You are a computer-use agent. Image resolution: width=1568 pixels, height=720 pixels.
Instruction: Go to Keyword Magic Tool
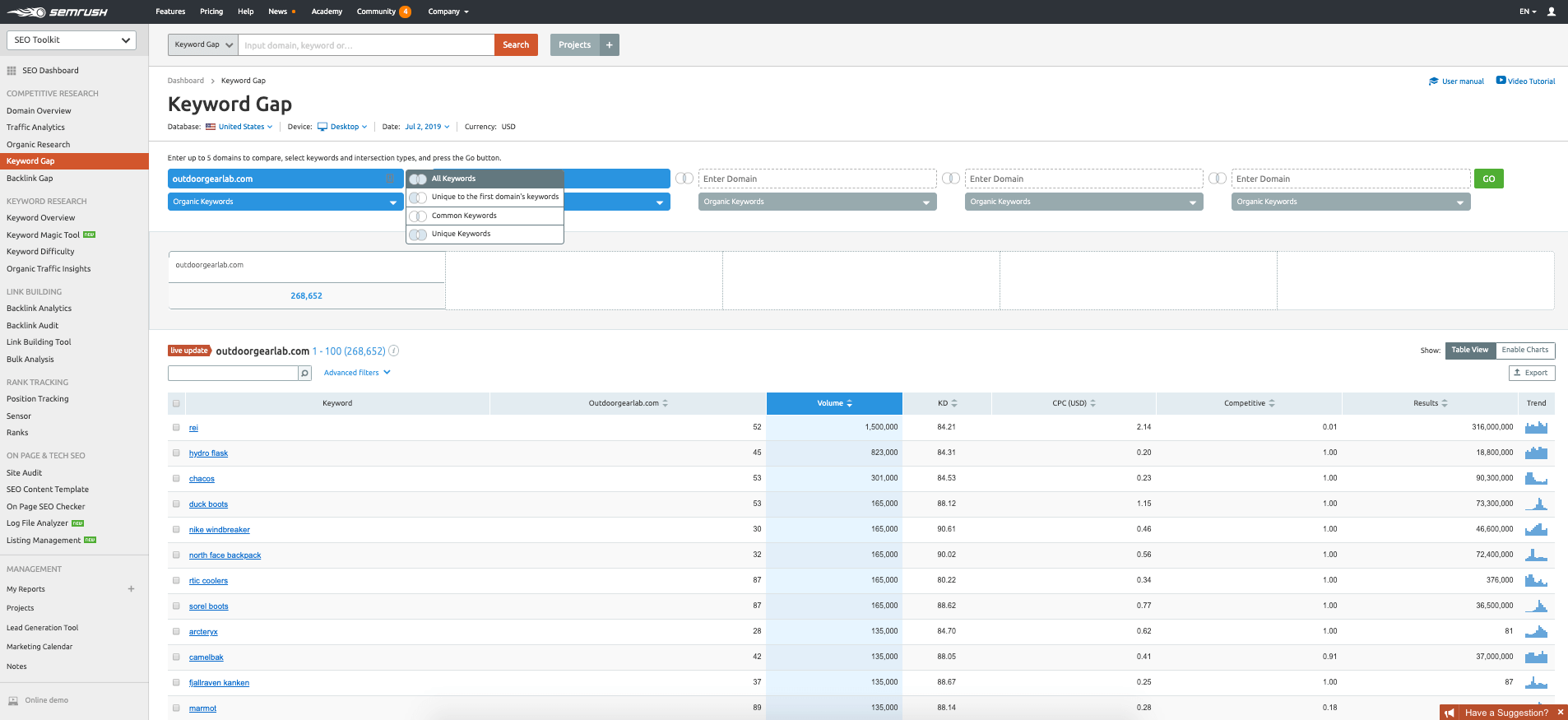coord(44,235)
